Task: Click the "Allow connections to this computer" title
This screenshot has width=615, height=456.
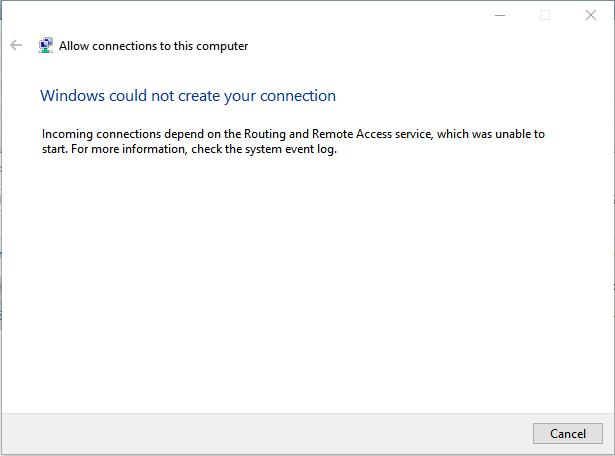Action: [153, 46]
